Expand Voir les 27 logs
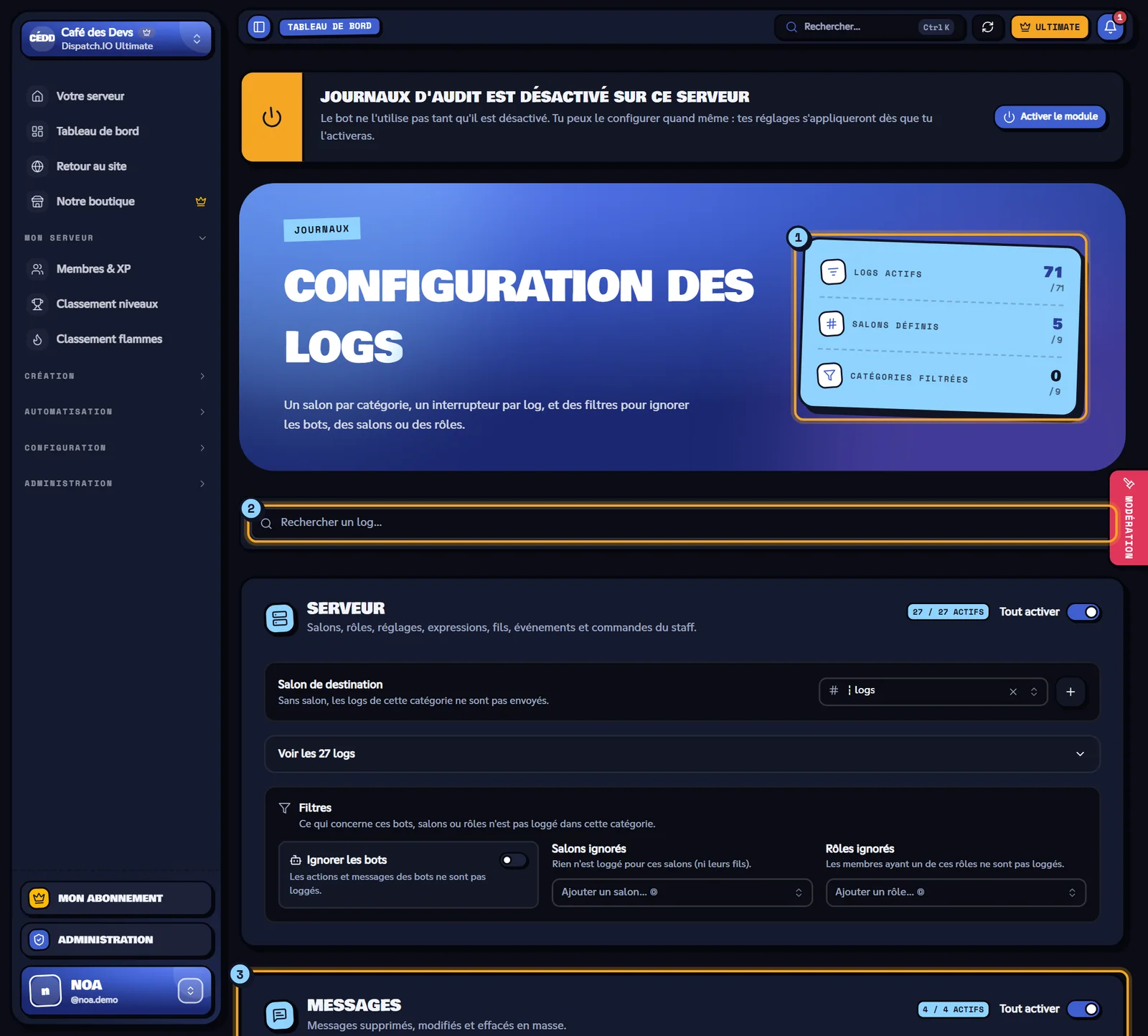This screenshot has height=1036, width=1148. [682, 753]
